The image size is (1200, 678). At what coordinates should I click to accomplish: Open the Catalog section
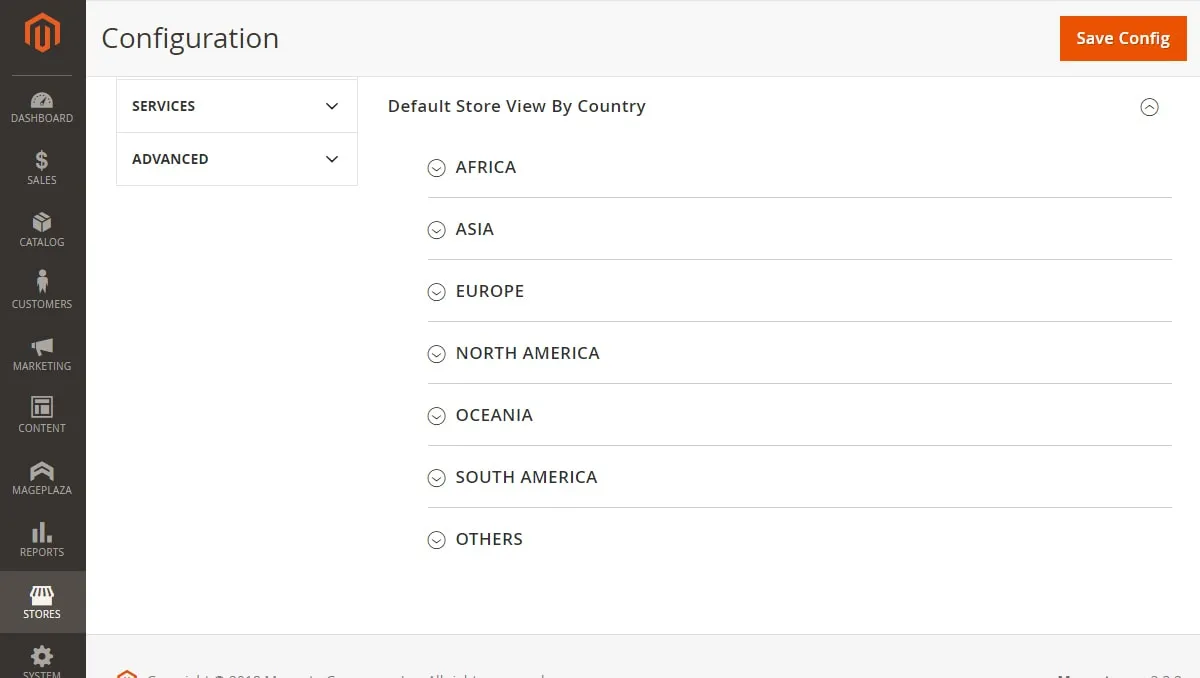point(42,231)
